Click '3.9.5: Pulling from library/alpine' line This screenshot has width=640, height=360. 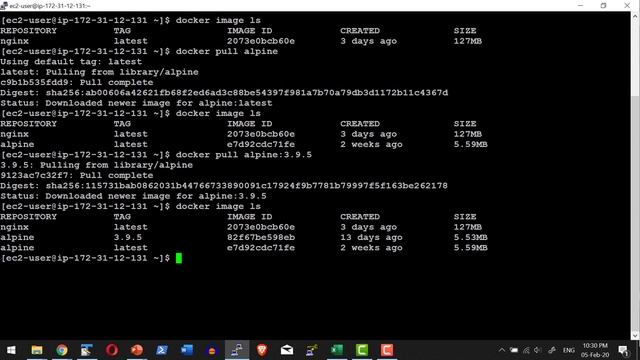click(x=96, y=165)
